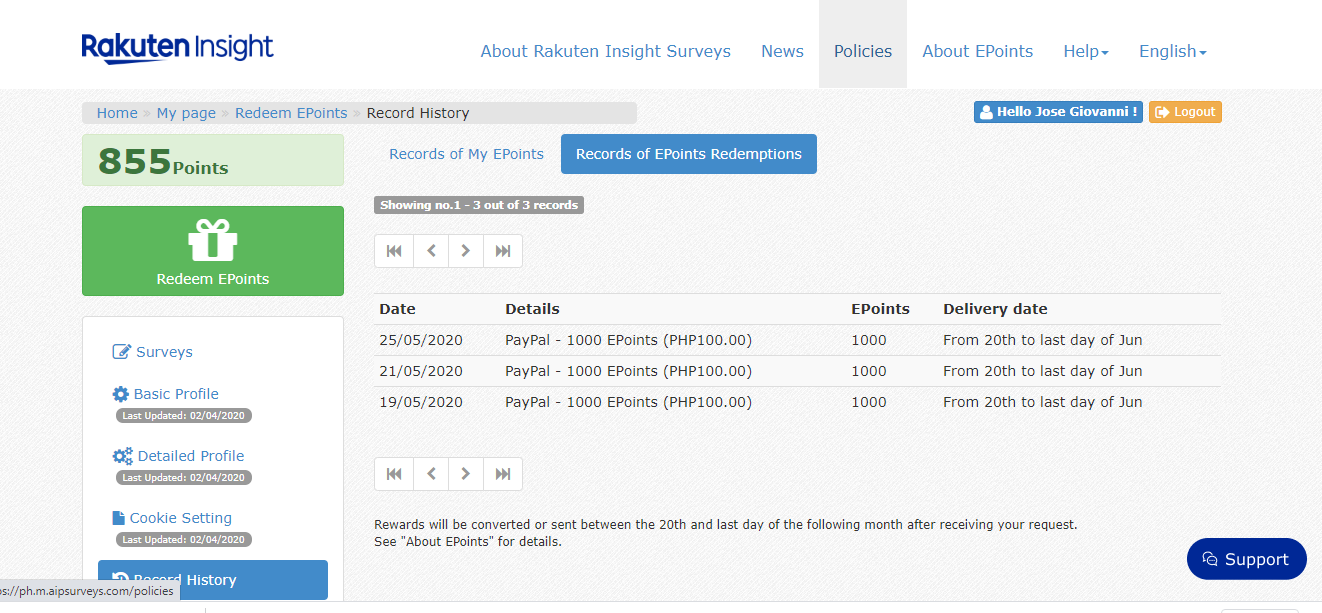Open Basic Profile via its gear icon
1322x613 pixels.
coord(119,393)
